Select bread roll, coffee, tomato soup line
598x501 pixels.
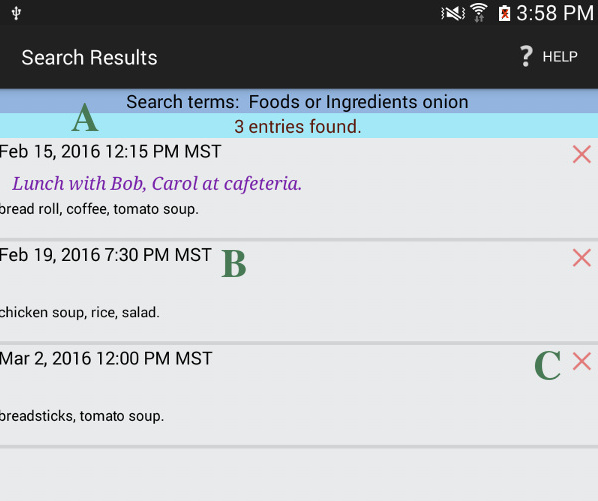99,209
